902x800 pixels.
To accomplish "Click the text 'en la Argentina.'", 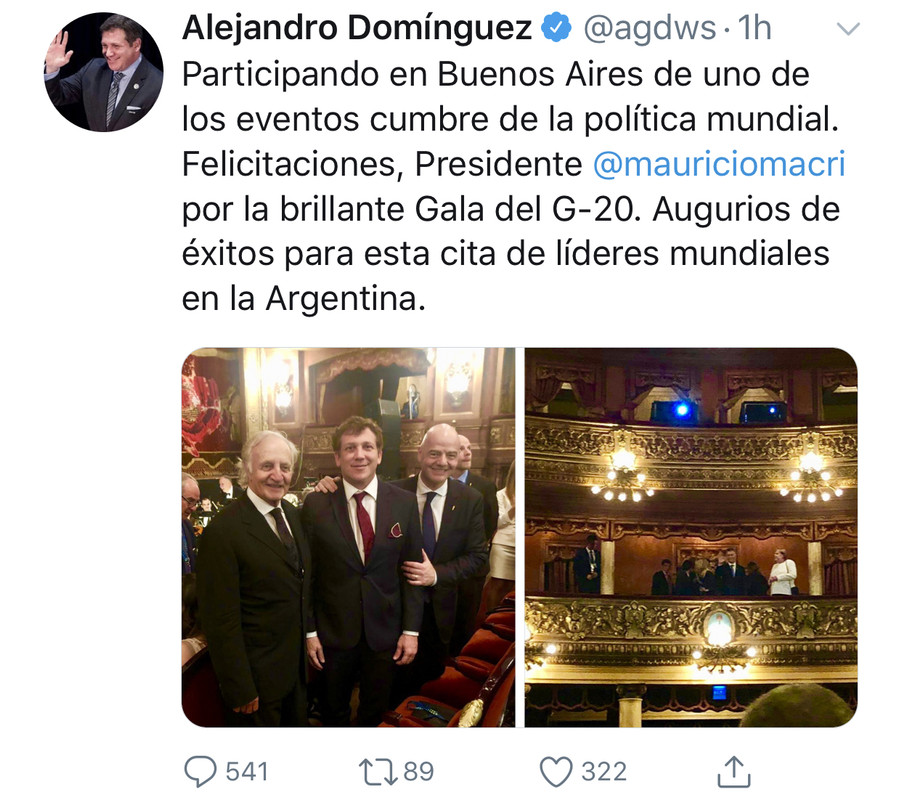I will [x=304, y=299].
